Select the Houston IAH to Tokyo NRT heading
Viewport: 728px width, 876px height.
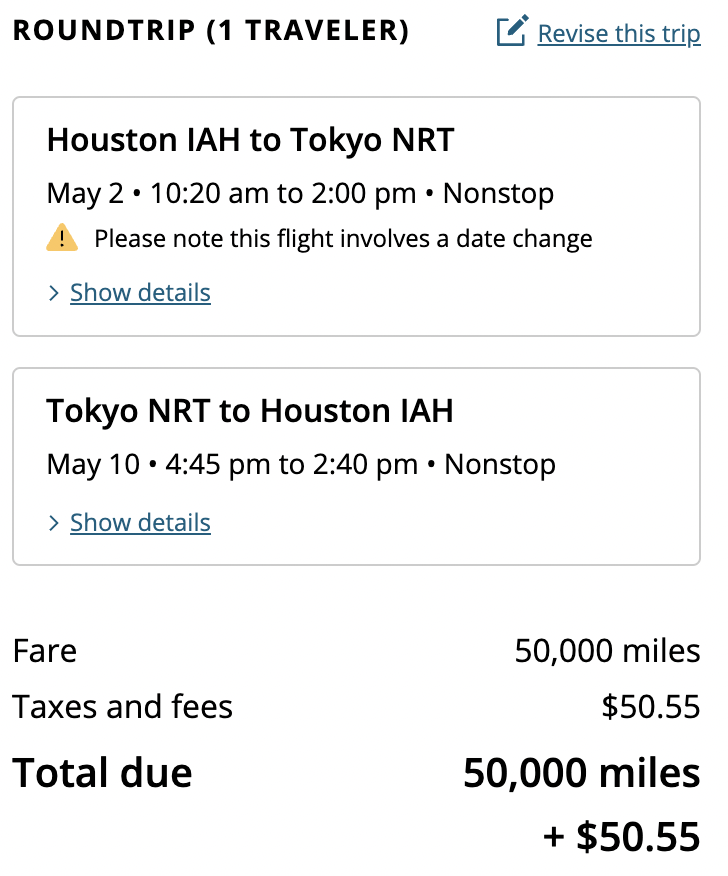[x=250, y=140]
